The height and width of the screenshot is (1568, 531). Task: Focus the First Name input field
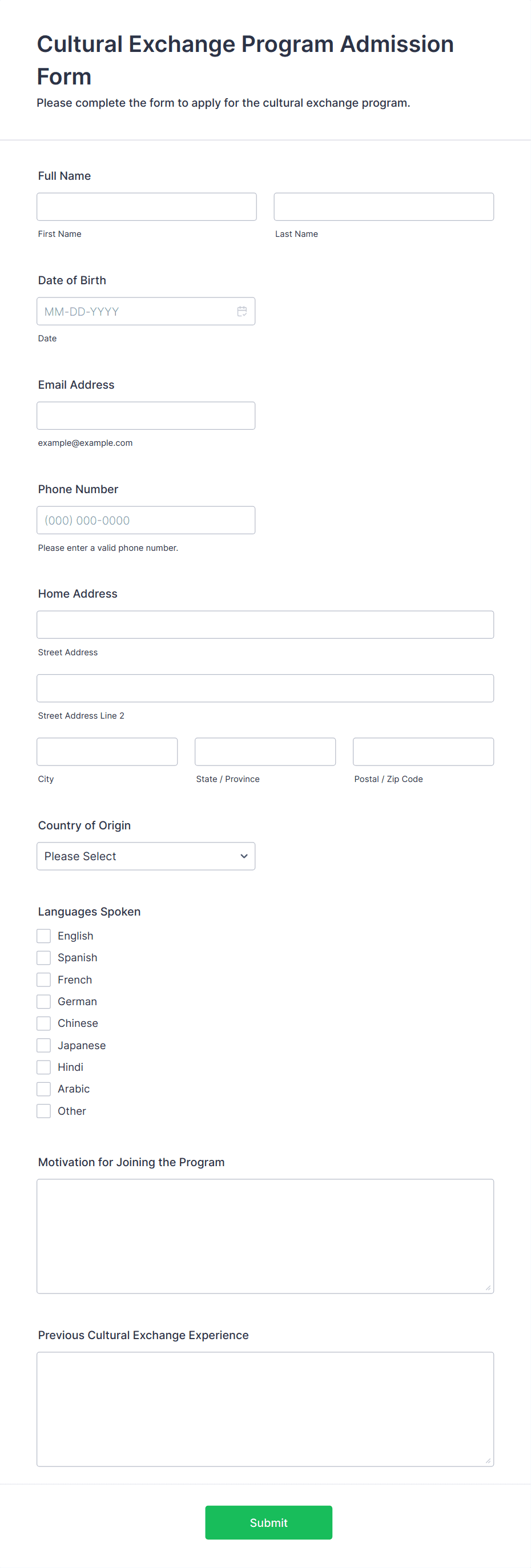click(x=147, y=207)
